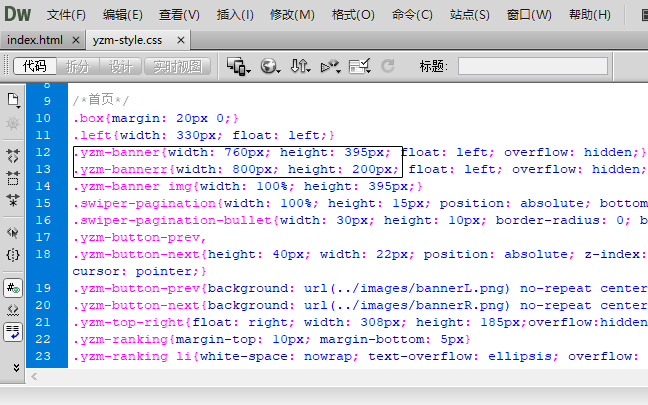Toggle word wrap icon in coding toolbar
This screenshot has width=648, height=405.
14,332
